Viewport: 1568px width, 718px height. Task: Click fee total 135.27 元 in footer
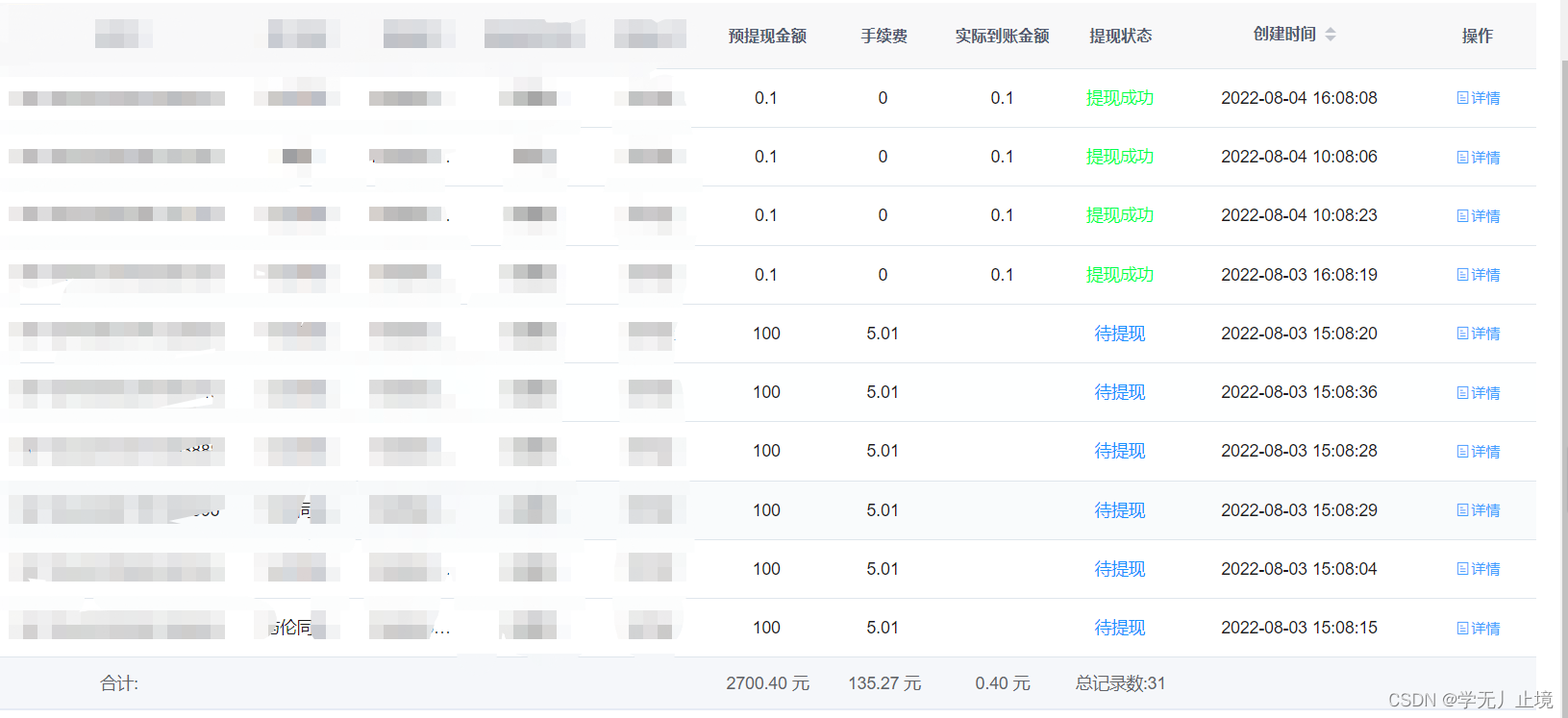pos(884,683)
